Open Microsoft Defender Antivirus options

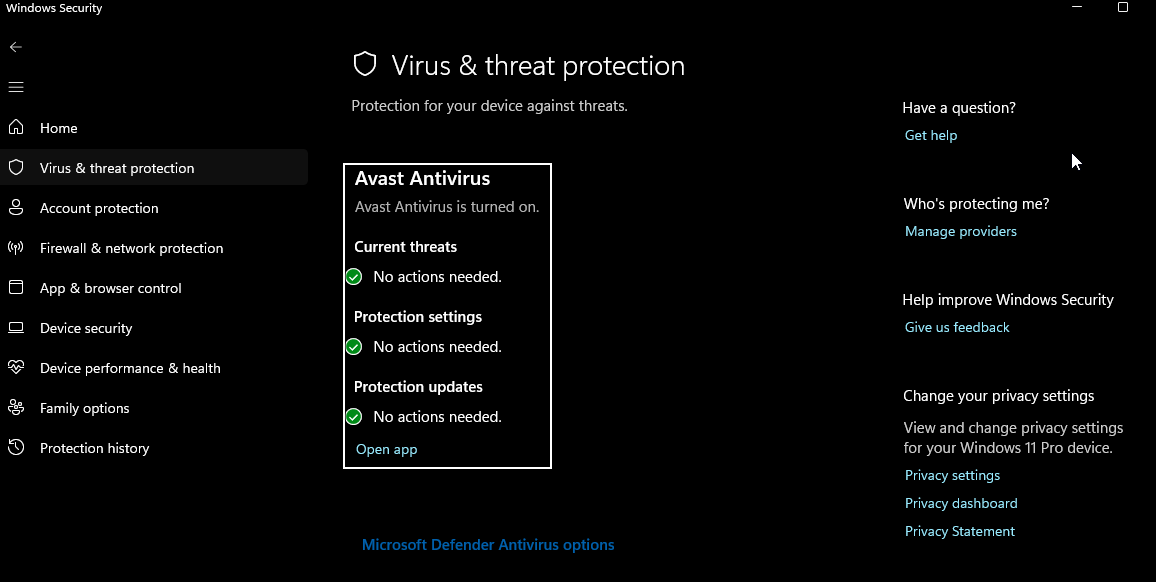pyautogui.click(x=488, y=545)
